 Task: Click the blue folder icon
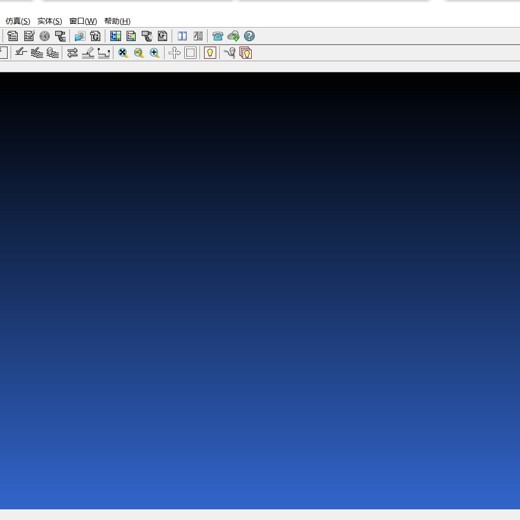(x=80, y=36)
